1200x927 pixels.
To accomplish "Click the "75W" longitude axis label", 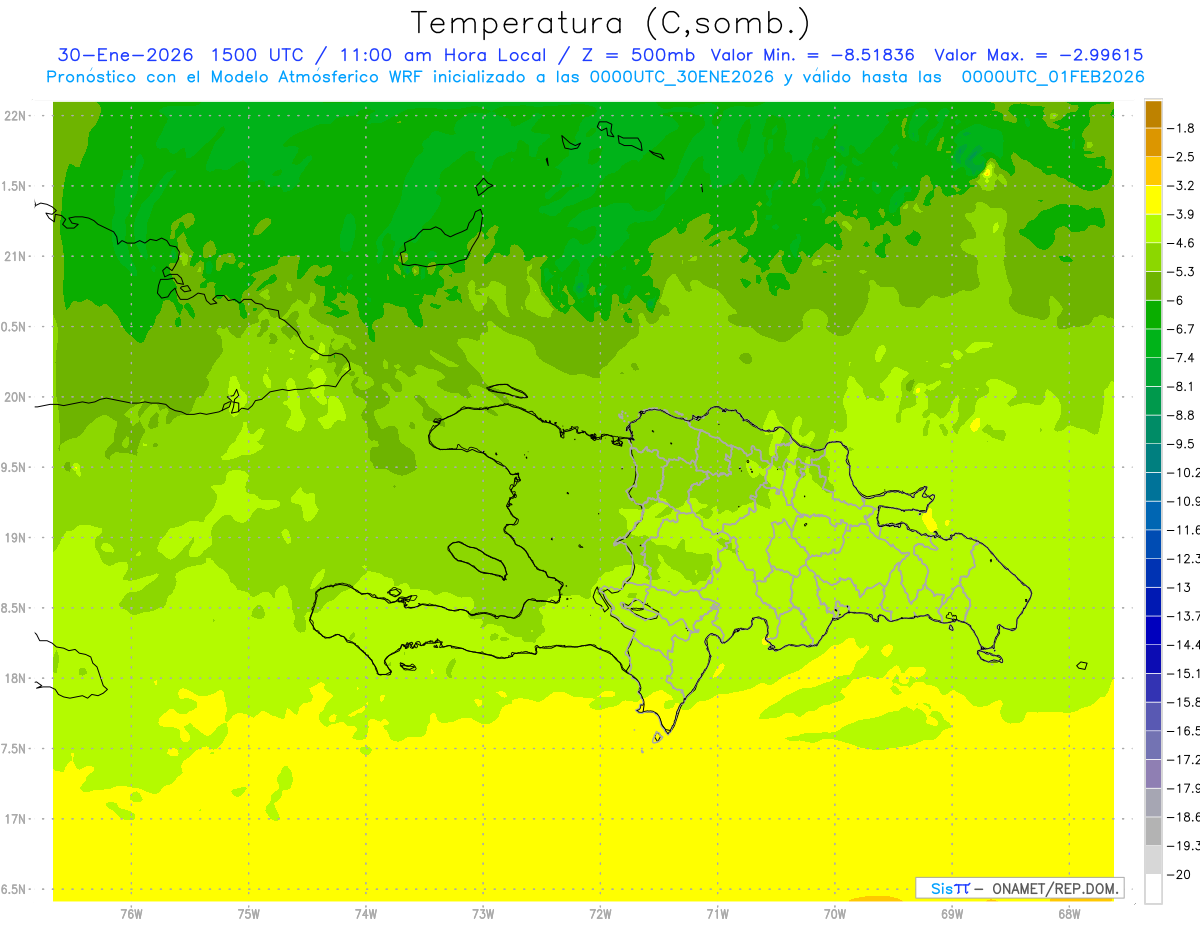I will click(249, 913).
